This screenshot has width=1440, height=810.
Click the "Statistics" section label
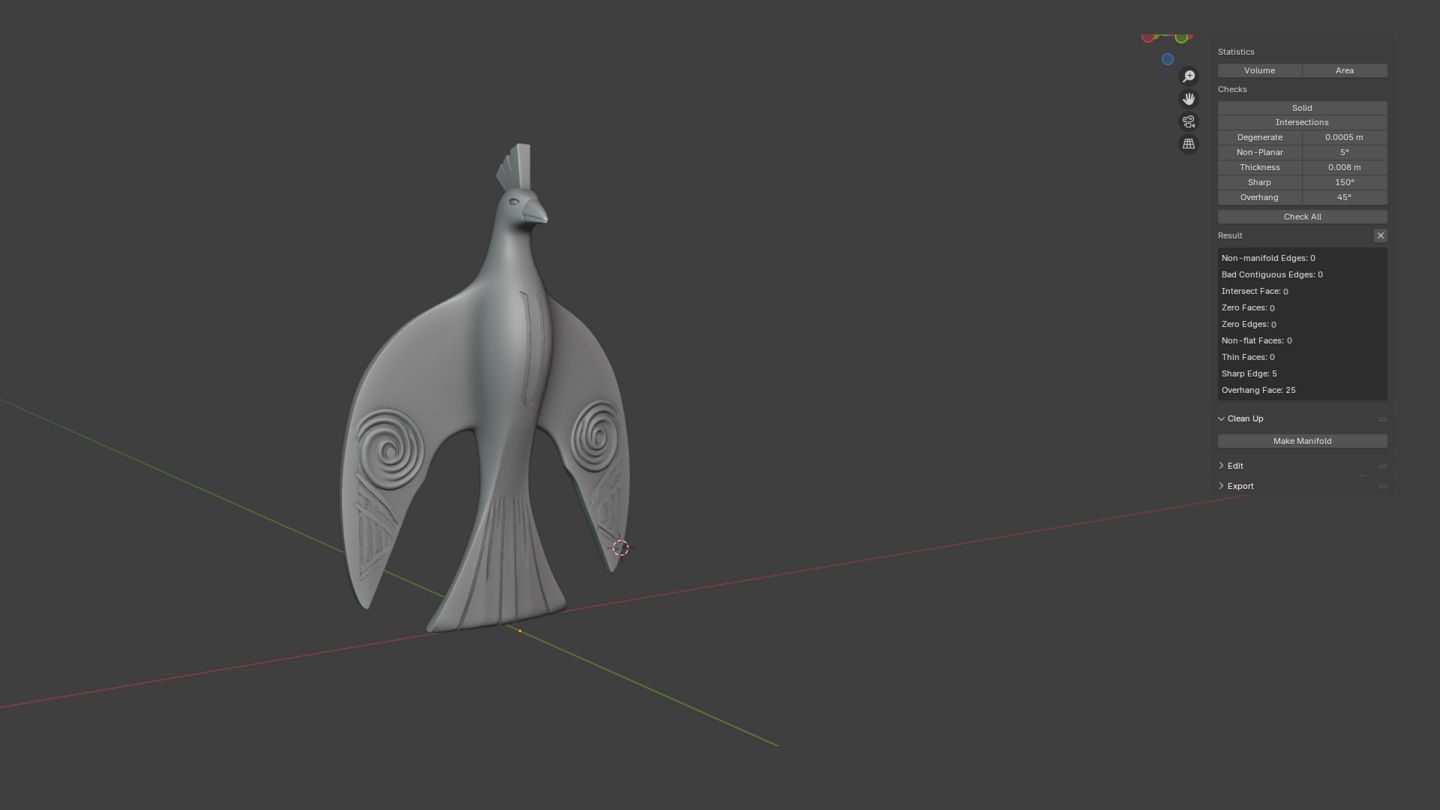[1236, 52]
